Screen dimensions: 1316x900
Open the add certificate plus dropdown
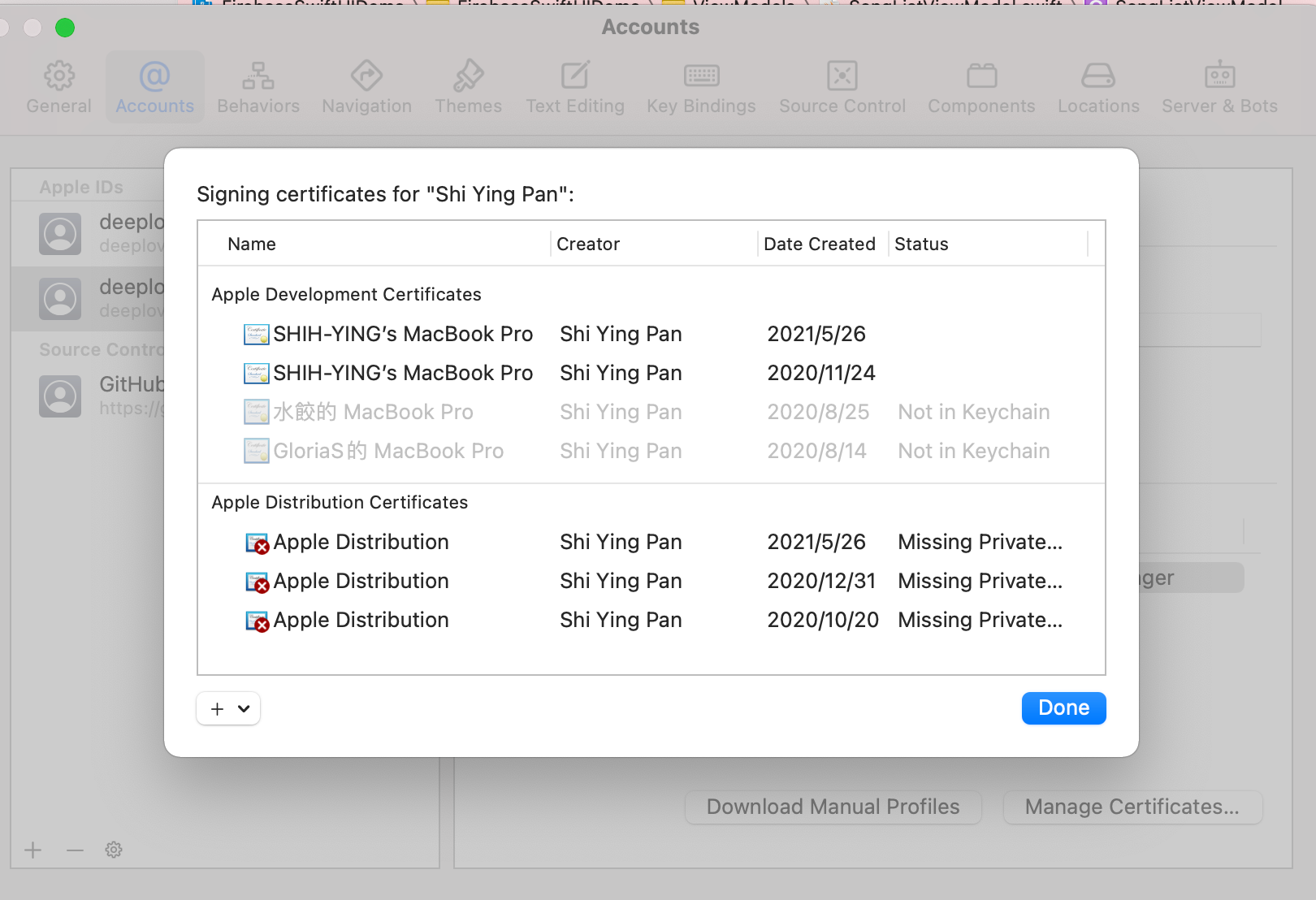[228, 708]
